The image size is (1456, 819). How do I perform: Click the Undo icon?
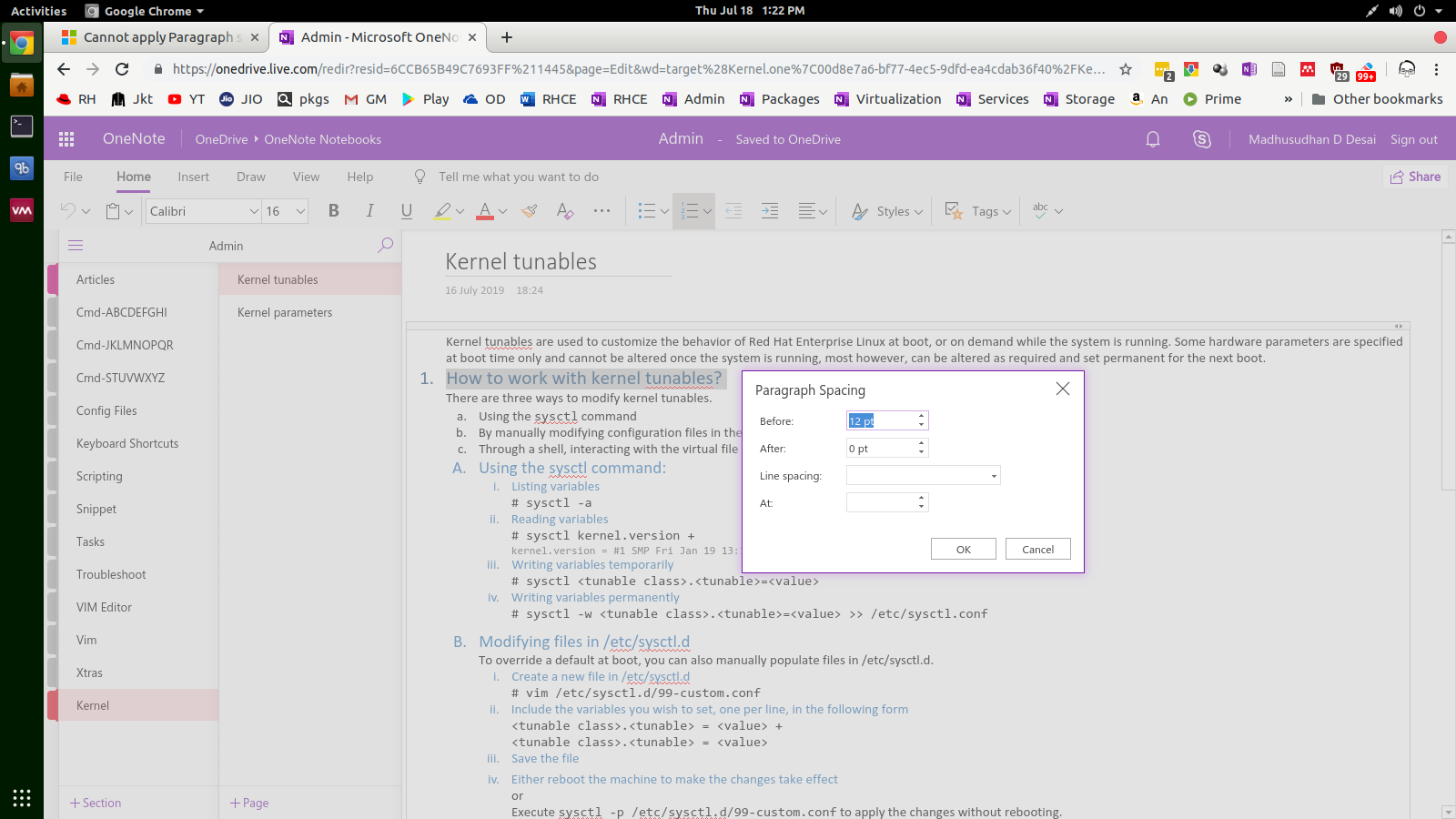68,211
